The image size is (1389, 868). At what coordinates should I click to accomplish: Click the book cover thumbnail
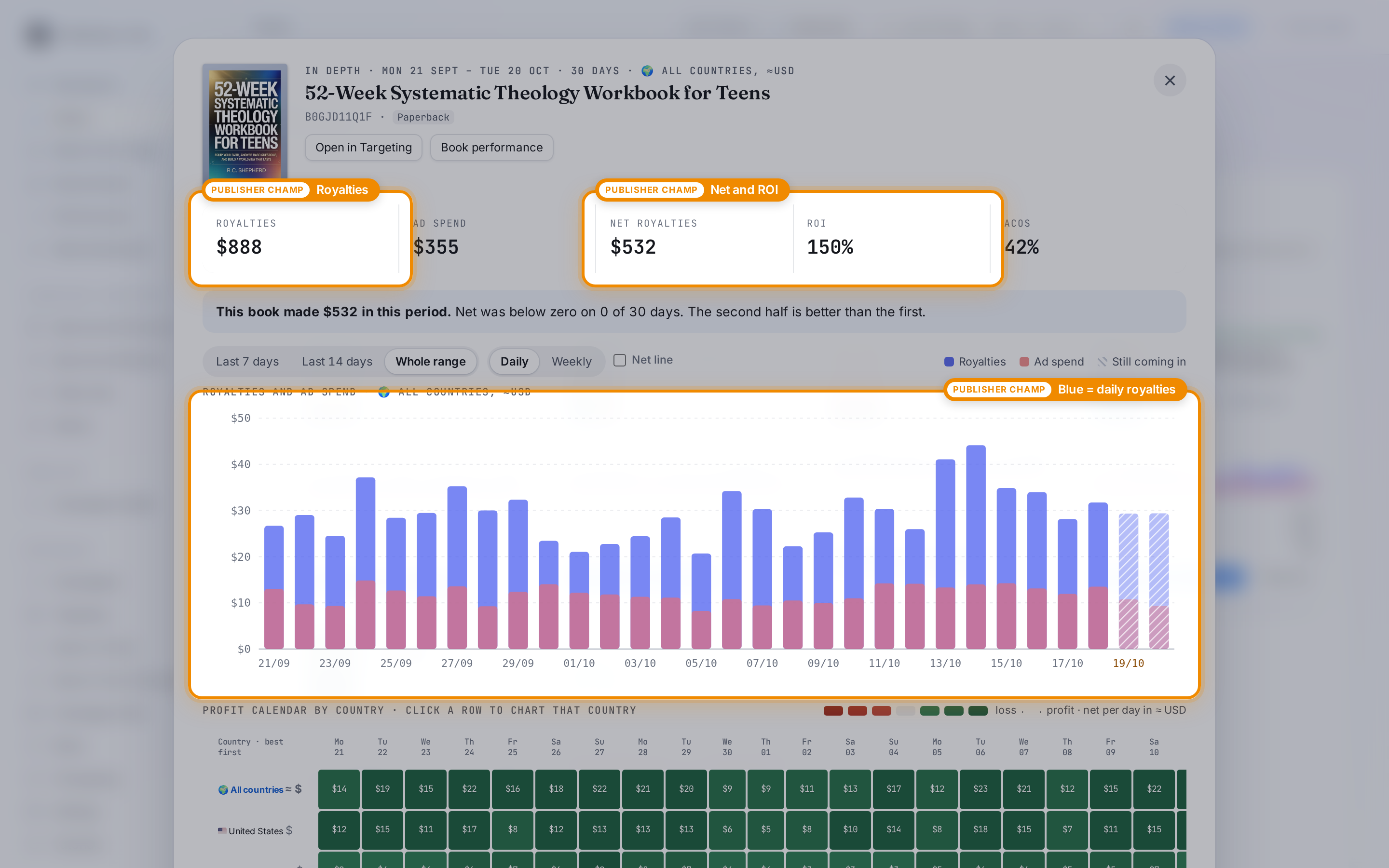tap(245, 122)
